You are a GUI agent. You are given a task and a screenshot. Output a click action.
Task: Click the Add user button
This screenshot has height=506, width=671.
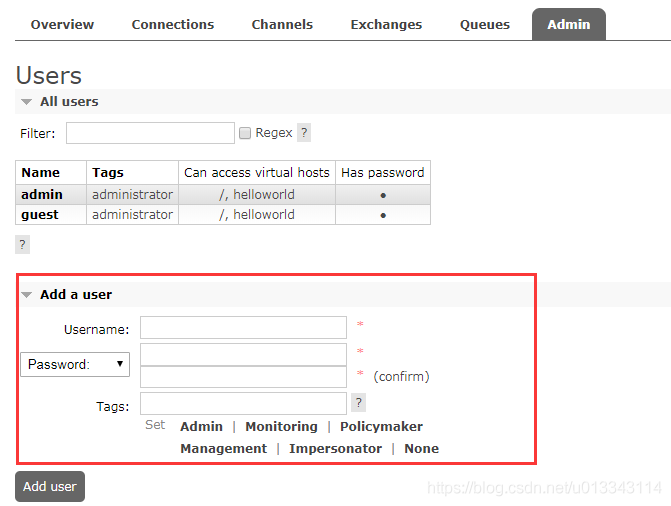50,486
